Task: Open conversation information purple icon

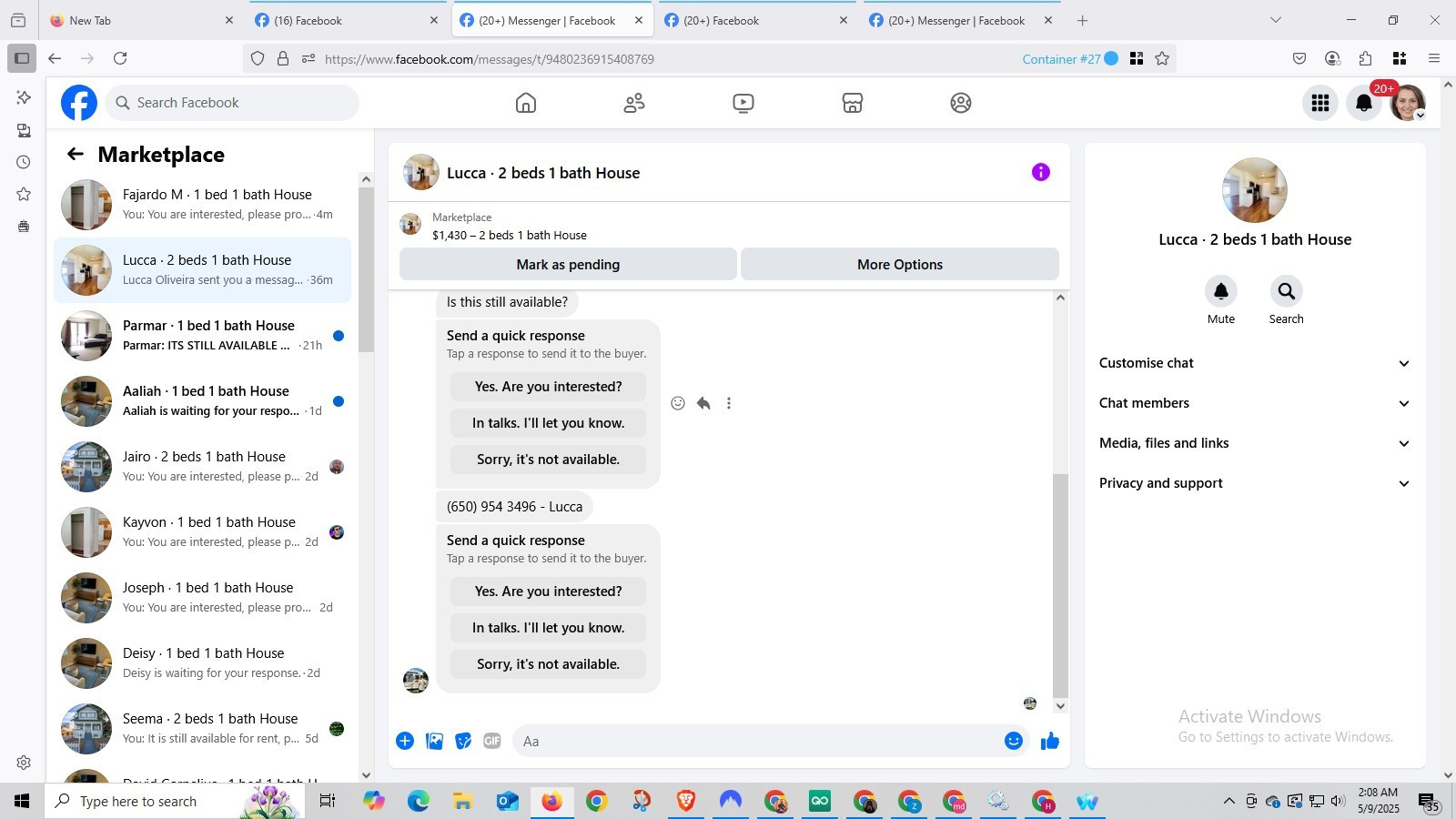Action: 1041,172
